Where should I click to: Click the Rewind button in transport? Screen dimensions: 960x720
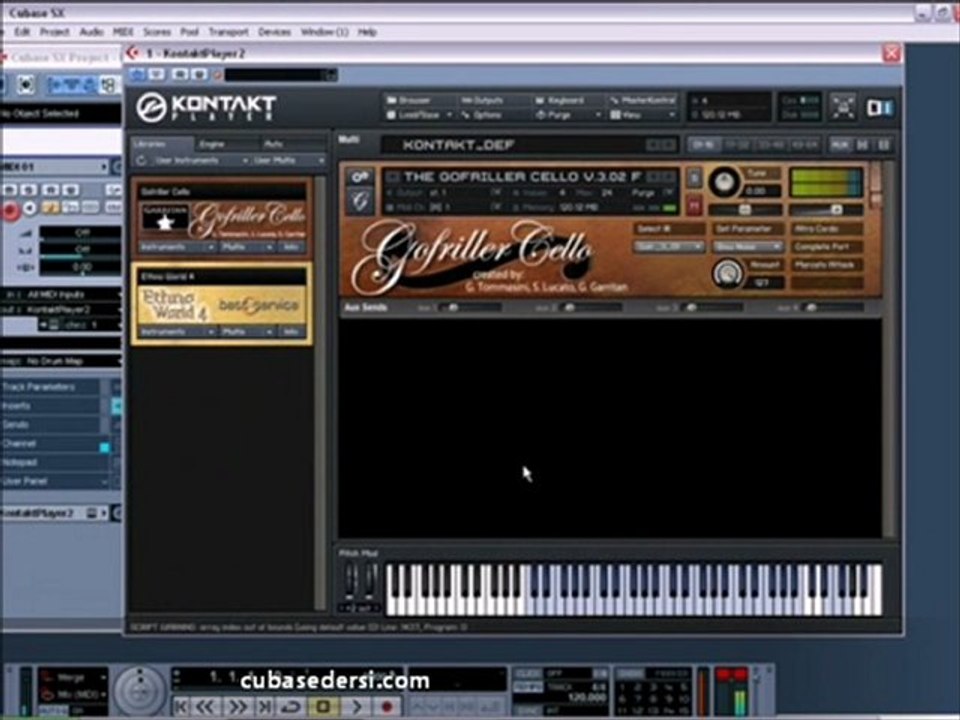coord(206,707)
